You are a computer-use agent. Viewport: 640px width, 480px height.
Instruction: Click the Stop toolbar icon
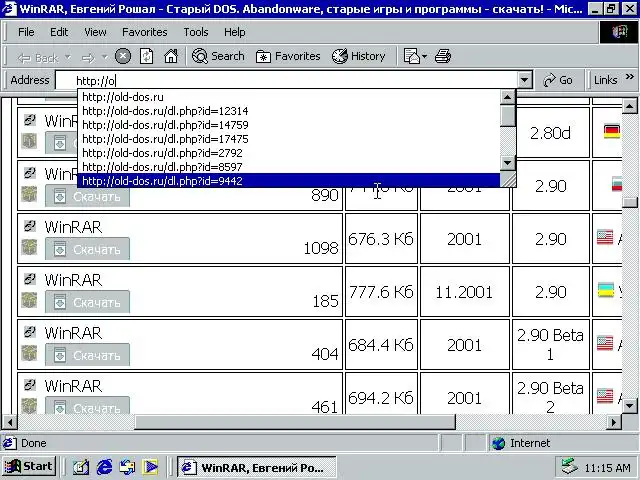click(123, 56)
